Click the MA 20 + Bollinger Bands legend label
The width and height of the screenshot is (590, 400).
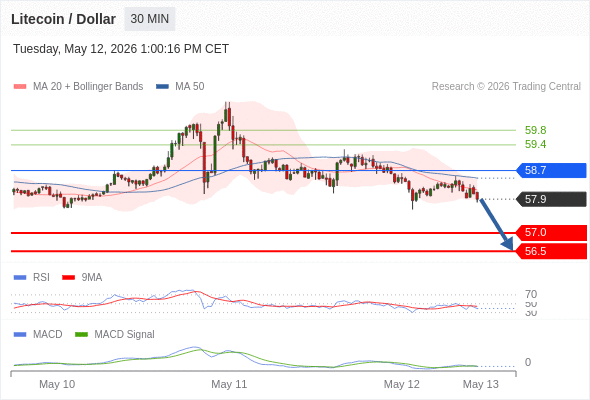pos(88,87)
